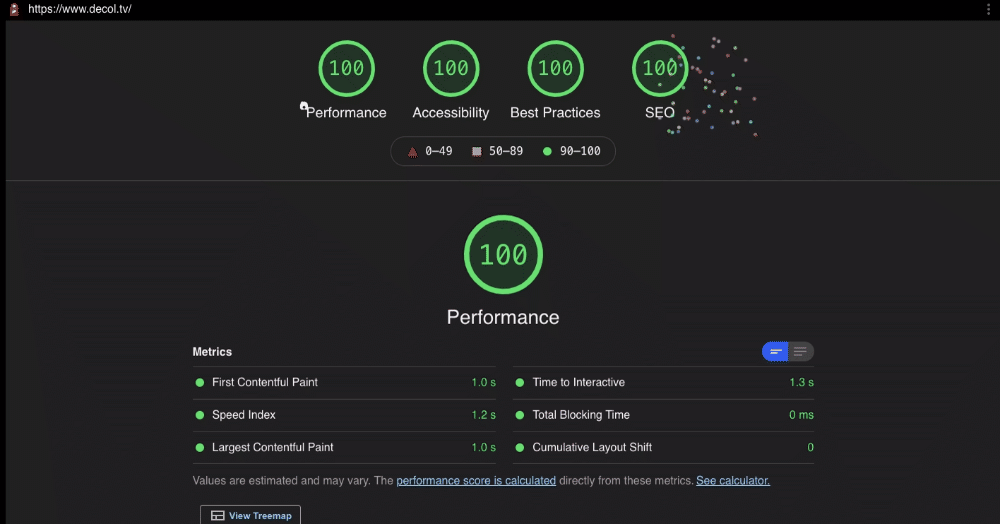Switch to the compact metrics view toggle

pyautogui.click(x=776, y=351)
